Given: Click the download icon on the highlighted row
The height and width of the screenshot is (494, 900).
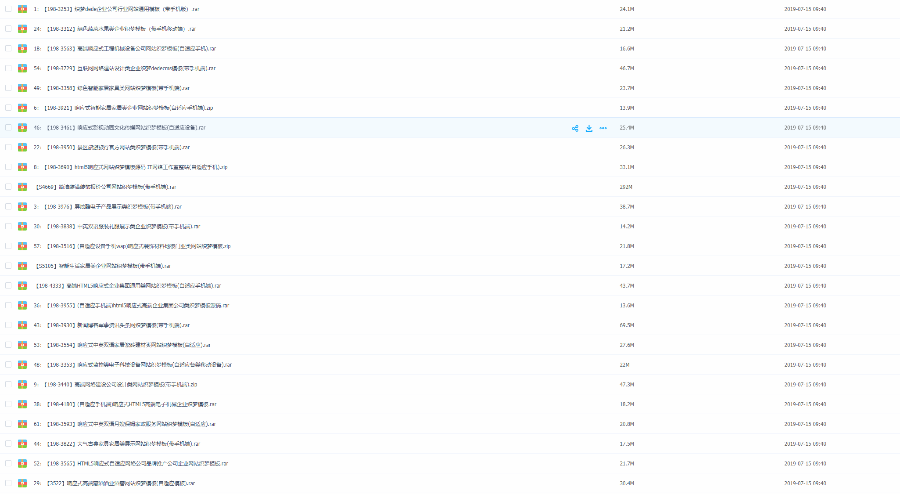Looking at the screenshot, I should (589, 128).
